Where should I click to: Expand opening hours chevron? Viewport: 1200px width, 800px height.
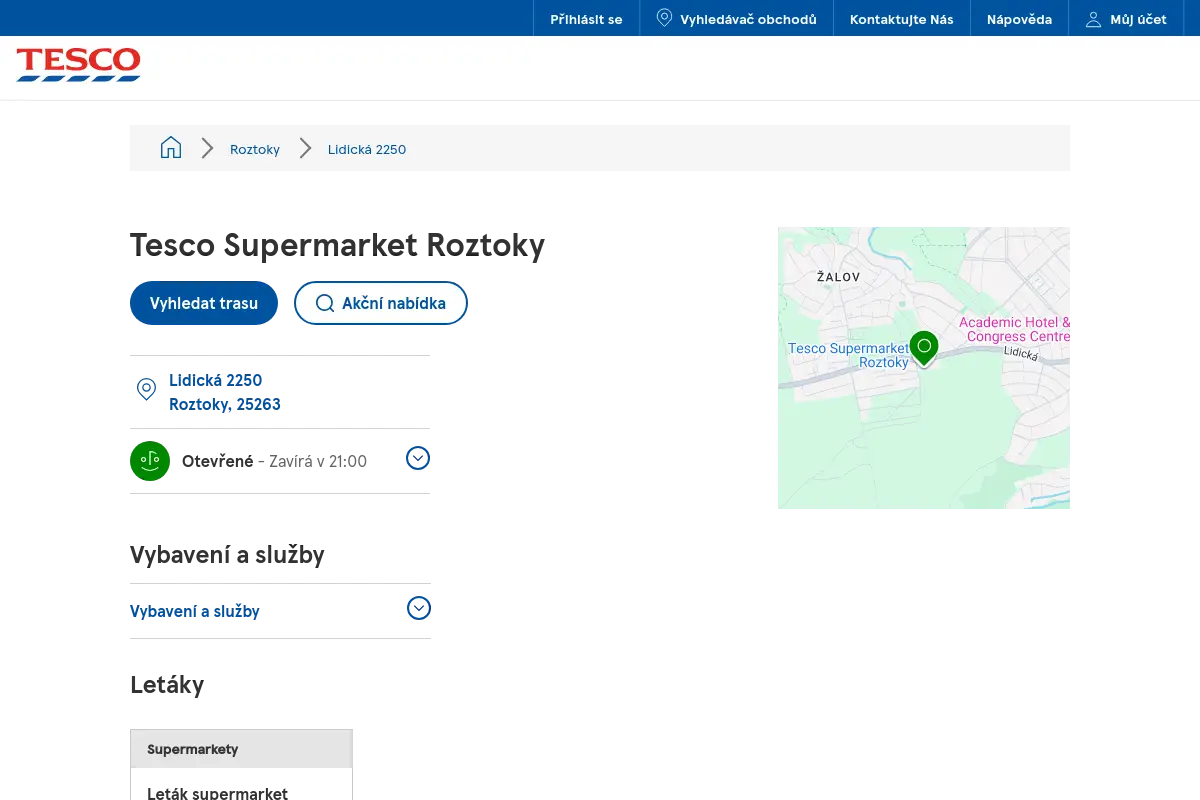(418, 458)
